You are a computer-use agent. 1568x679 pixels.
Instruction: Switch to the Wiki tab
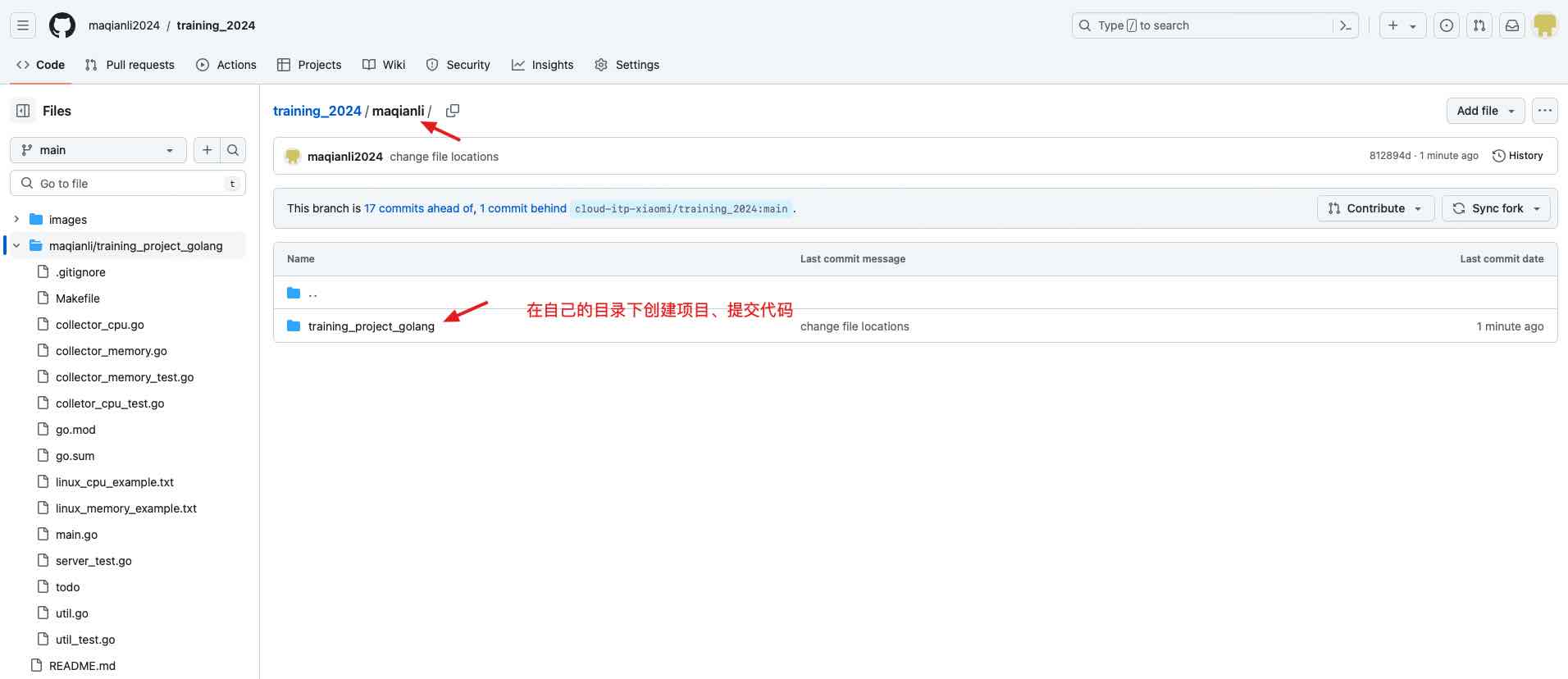coord(384,65)
